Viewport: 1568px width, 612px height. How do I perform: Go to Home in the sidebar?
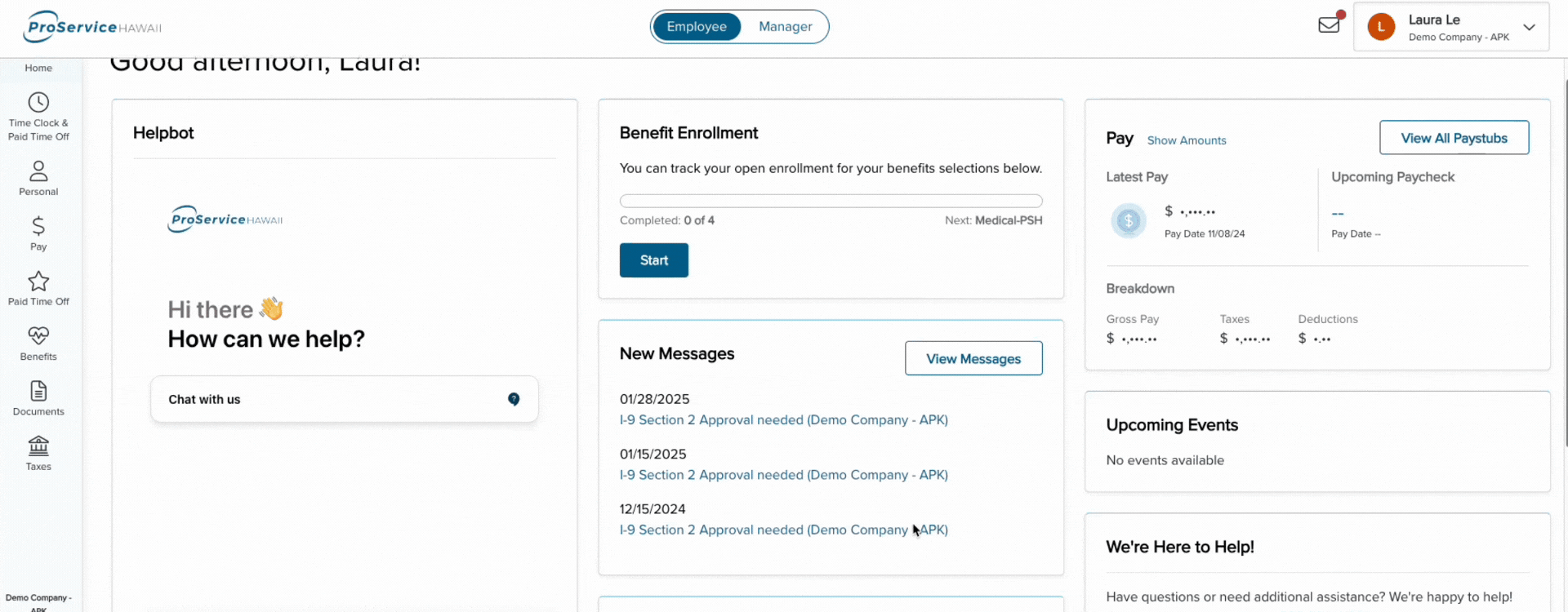click(x=38, y=68)
